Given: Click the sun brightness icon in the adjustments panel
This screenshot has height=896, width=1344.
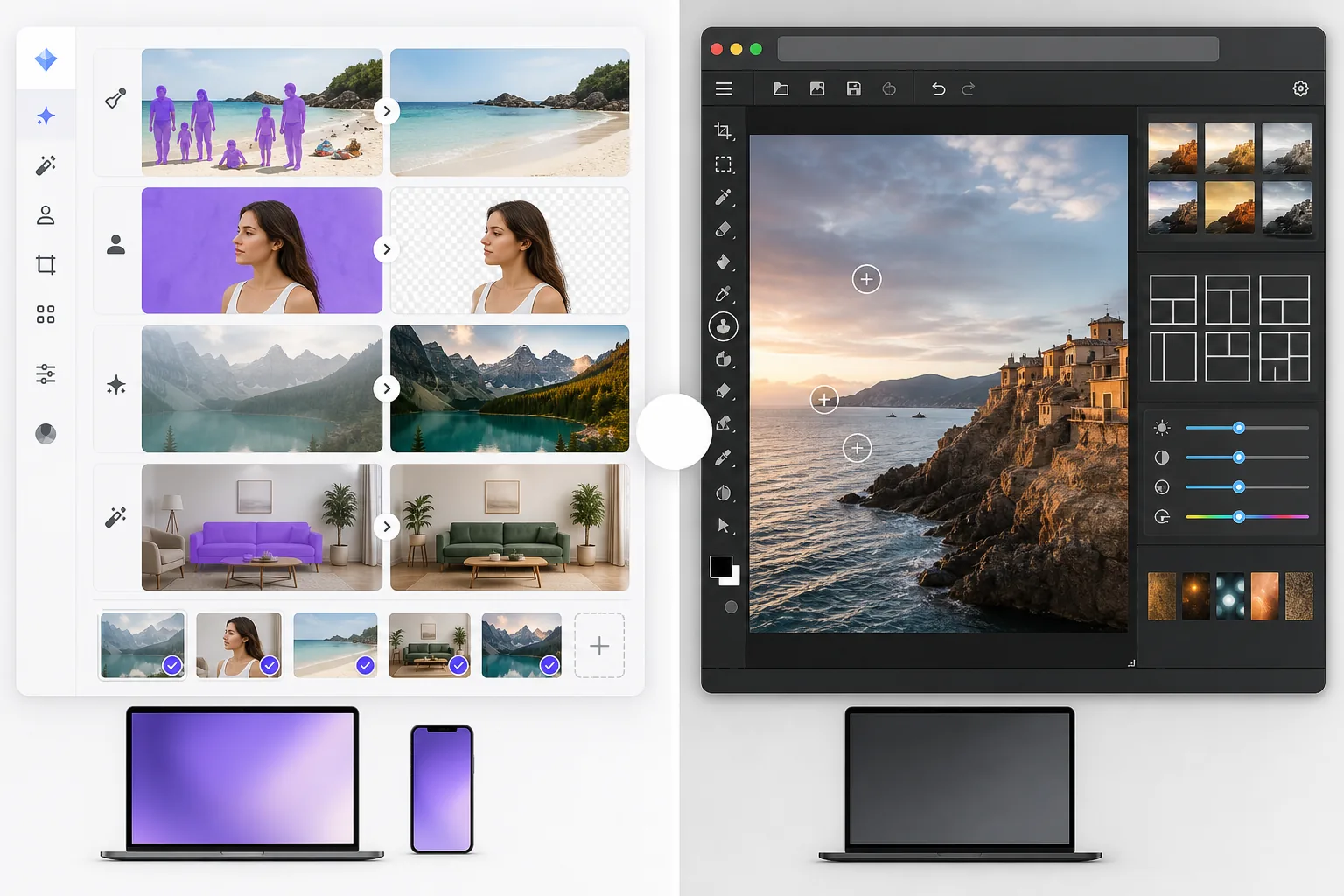Looking at the screenshot, I should coord(1162,428).
